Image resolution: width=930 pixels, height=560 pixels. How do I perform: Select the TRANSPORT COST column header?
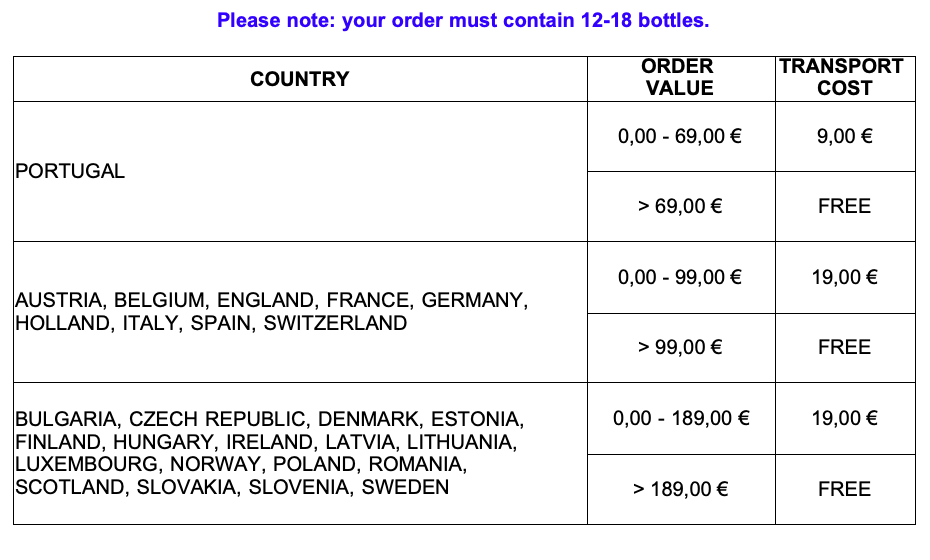tap(845, 79)
